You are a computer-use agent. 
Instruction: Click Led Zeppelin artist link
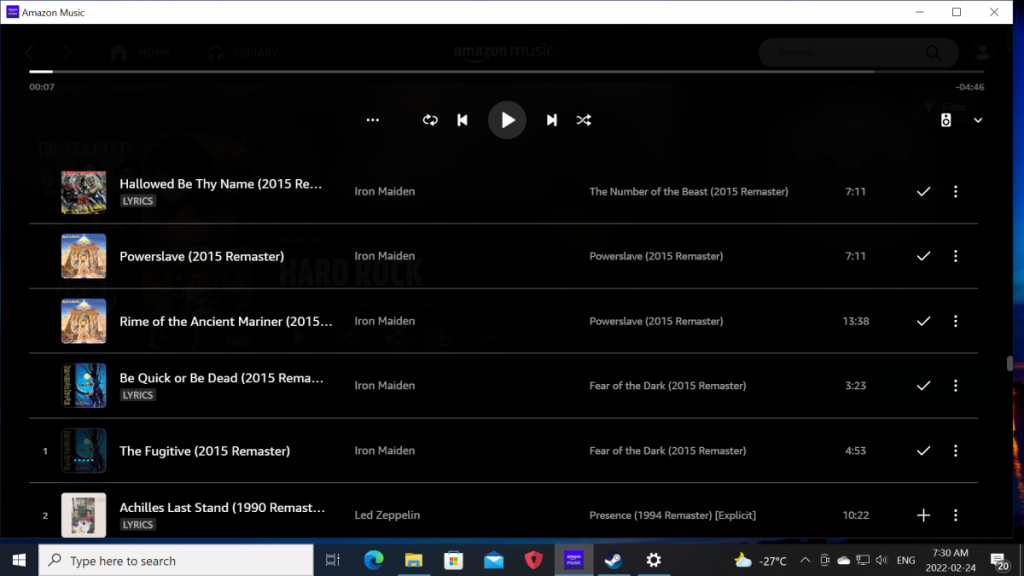[x=387, y=515]
